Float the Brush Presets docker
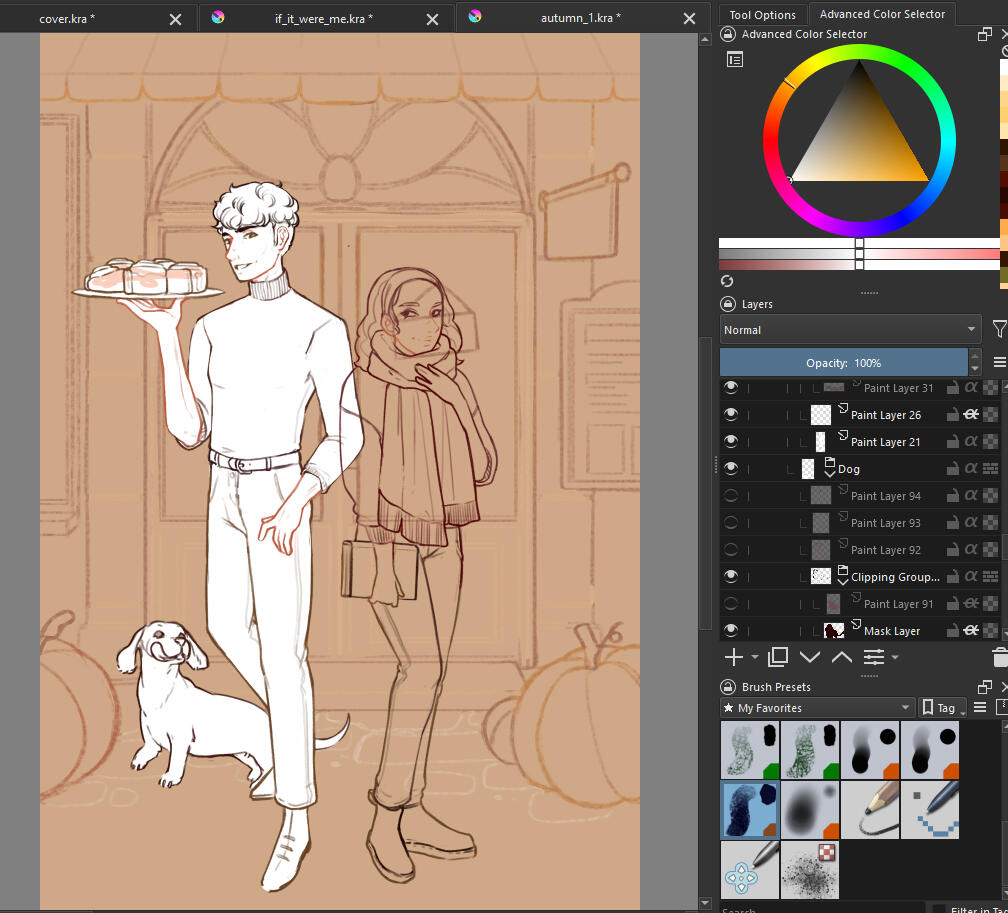 tap(985, 687)
